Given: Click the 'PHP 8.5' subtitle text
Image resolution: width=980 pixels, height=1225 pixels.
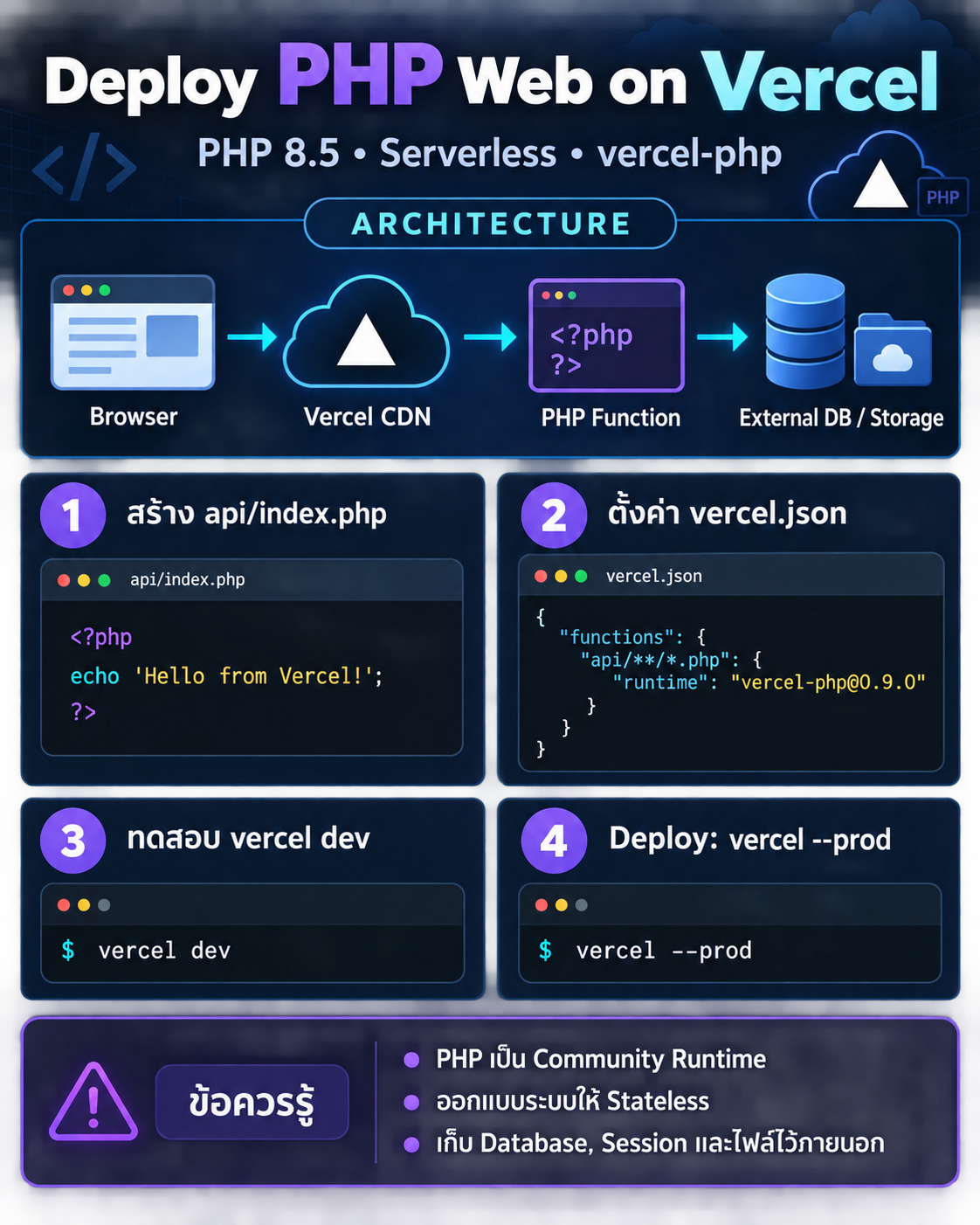Looking at the screenshot, I should (268, 153).
